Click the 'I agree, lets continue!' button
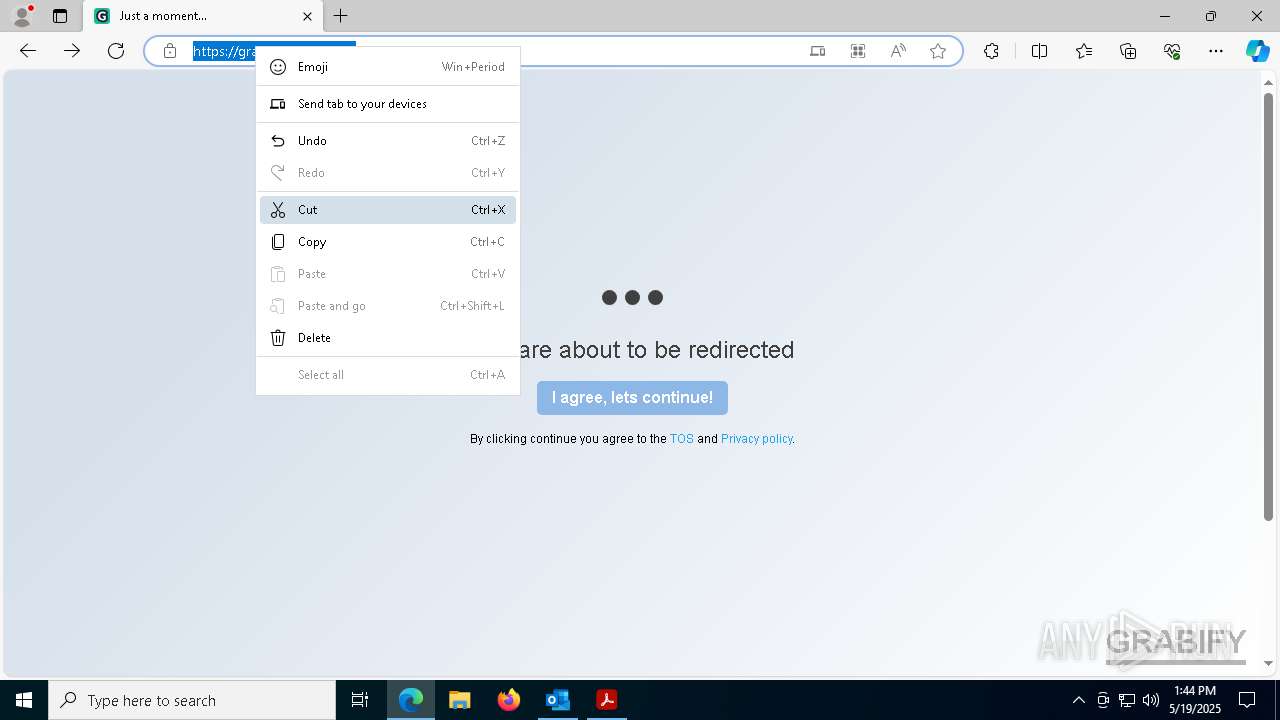 tap(632, 398)
